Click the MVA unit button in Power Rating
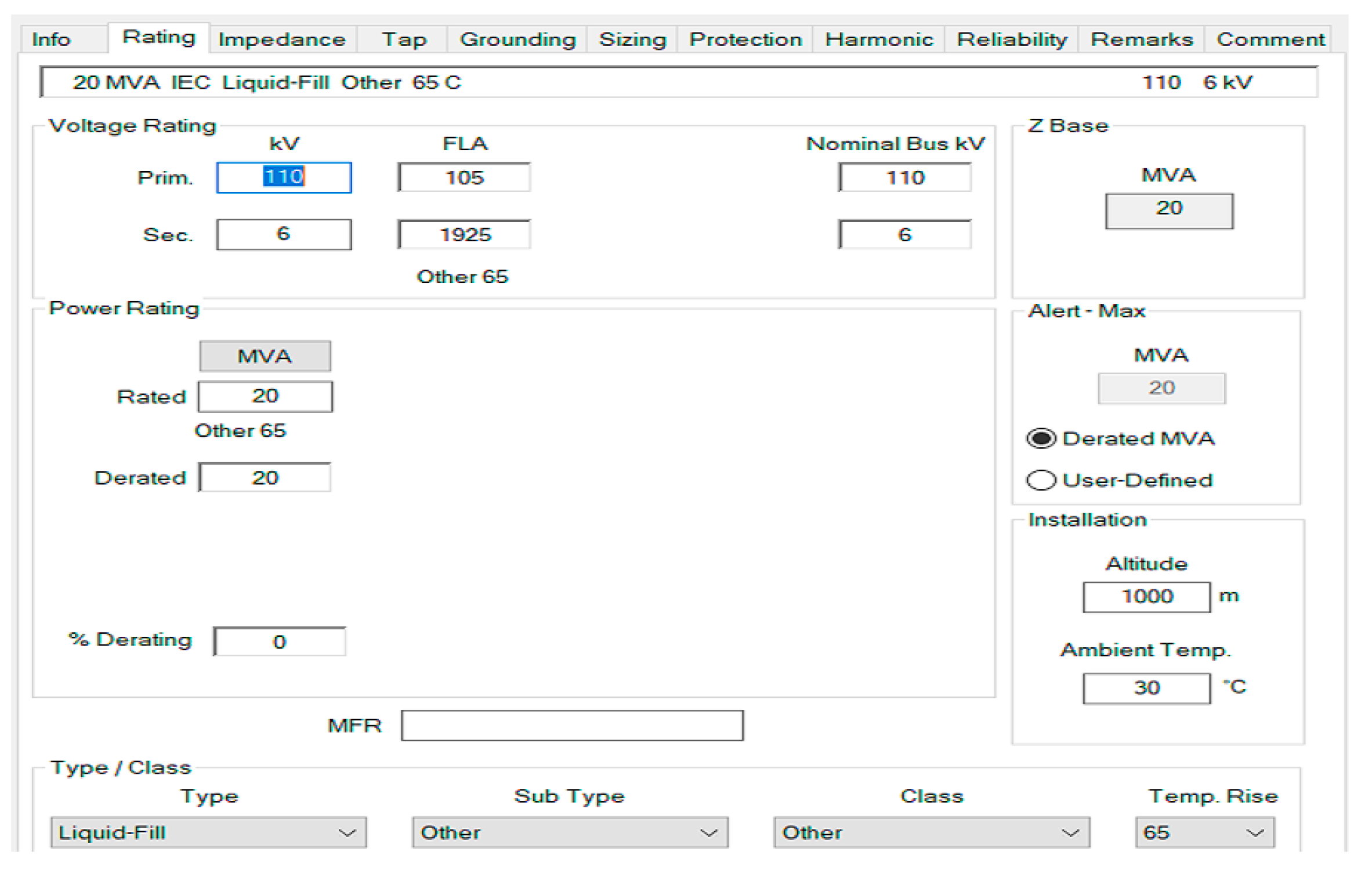Image resolution: width=1372 pixels, height=870 pixels. [265, 356]
